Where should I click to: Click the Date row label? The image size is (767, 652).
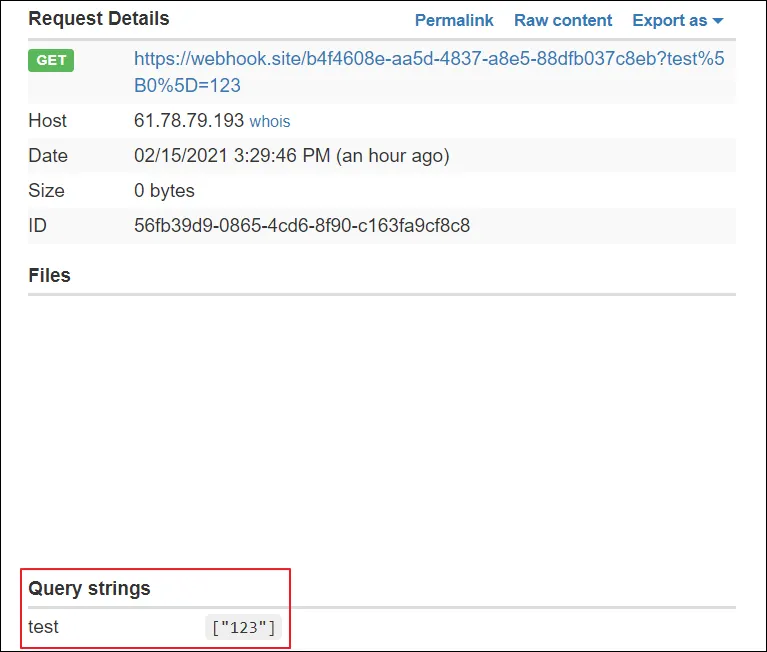coord(48,156)
